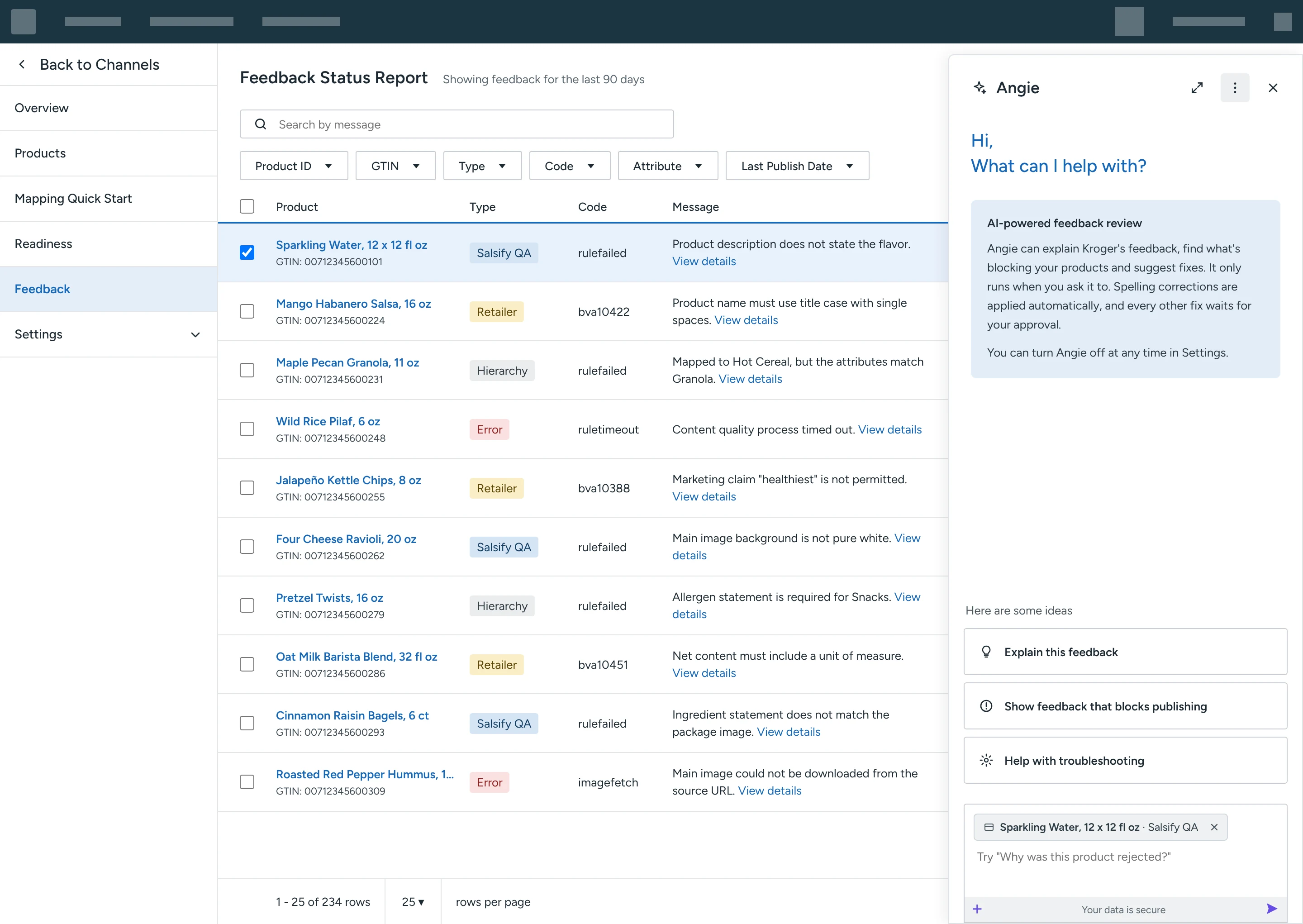Go to the Overview section
Image resolution: width=1303 pixels, height=924 pixels.
[x=109, y=108]
